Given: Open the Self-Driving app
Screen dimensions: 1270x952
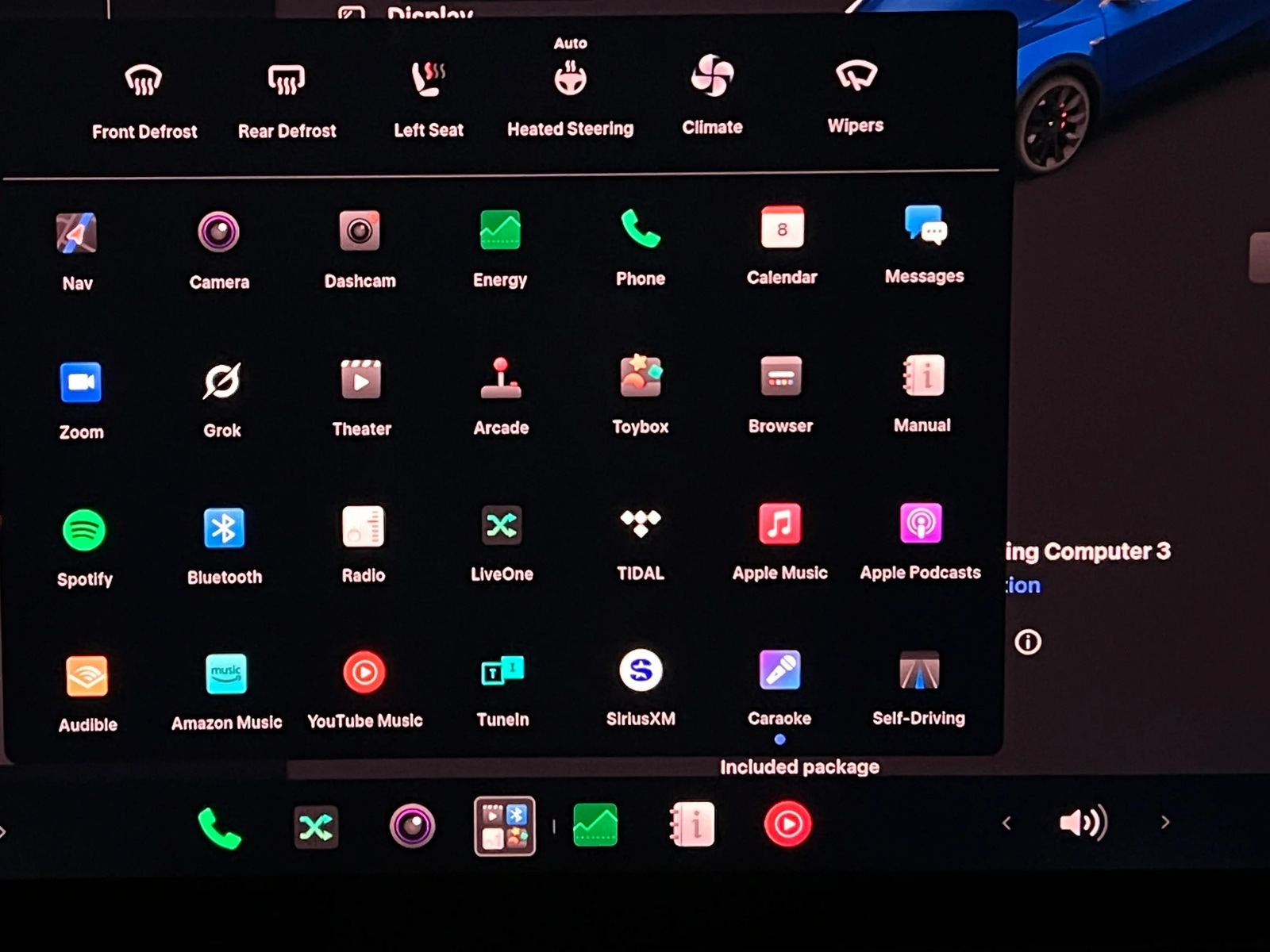Looking at the screenshot, I should [919, 670].
